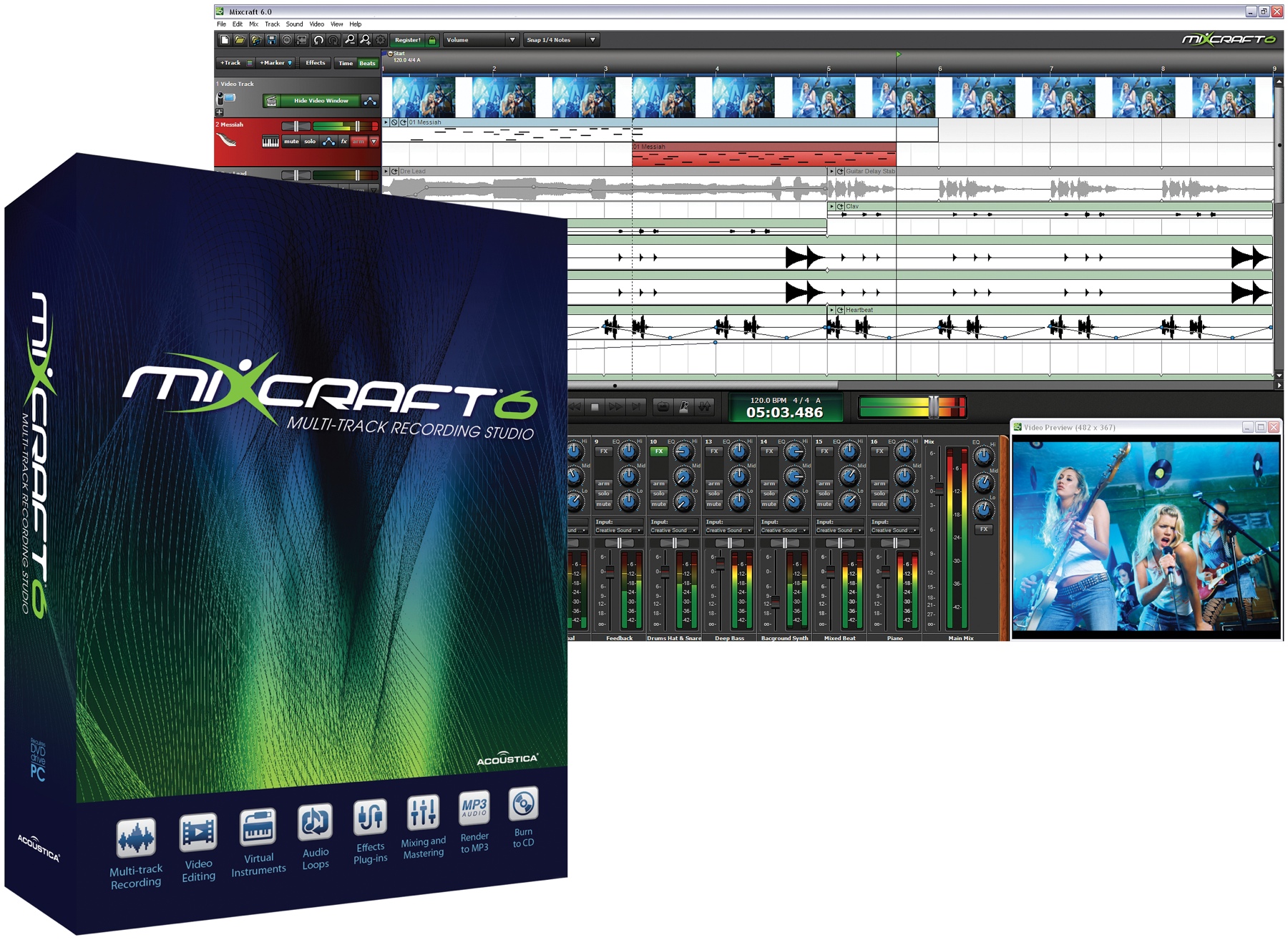Mute the Messiah track
The image size is (1288, 940).
click(291, 142)
